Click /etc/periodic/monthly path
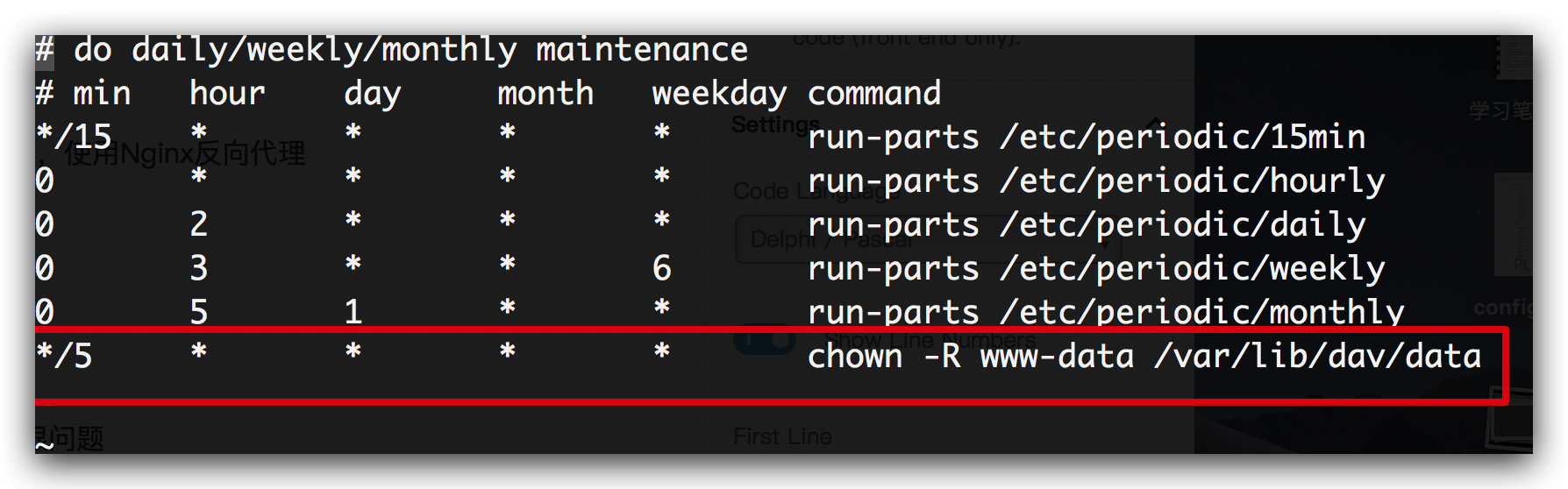1568x489 pixels. coord(1202,312)
